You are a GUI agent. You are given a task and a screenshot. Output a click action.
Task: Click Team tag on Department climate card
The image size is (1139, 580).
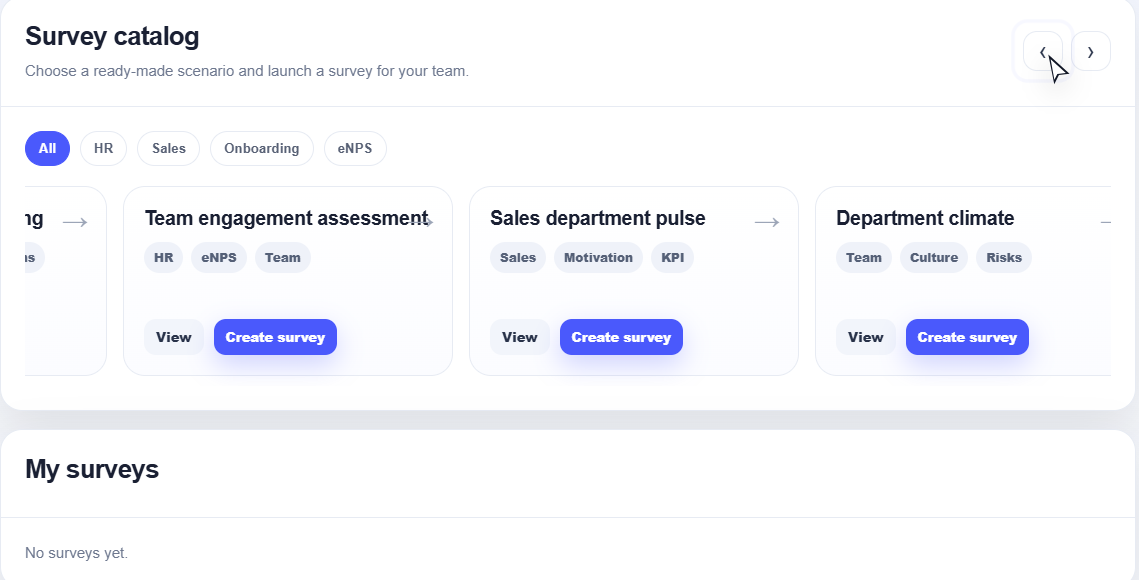coord(864,257)
